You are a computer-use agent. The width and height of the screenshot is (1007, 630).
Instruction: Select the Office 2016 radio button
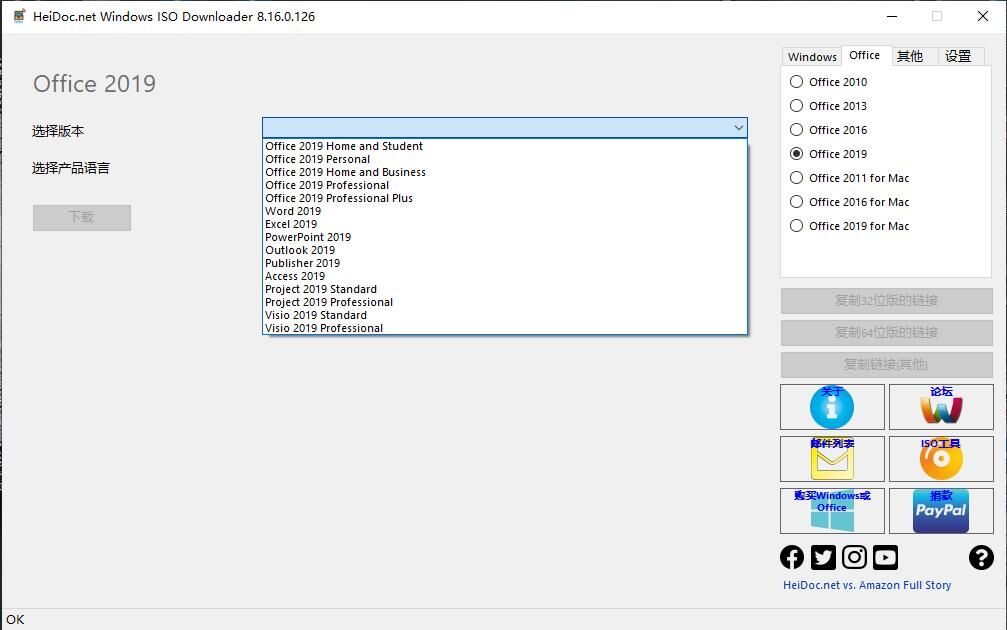point(797,130)
